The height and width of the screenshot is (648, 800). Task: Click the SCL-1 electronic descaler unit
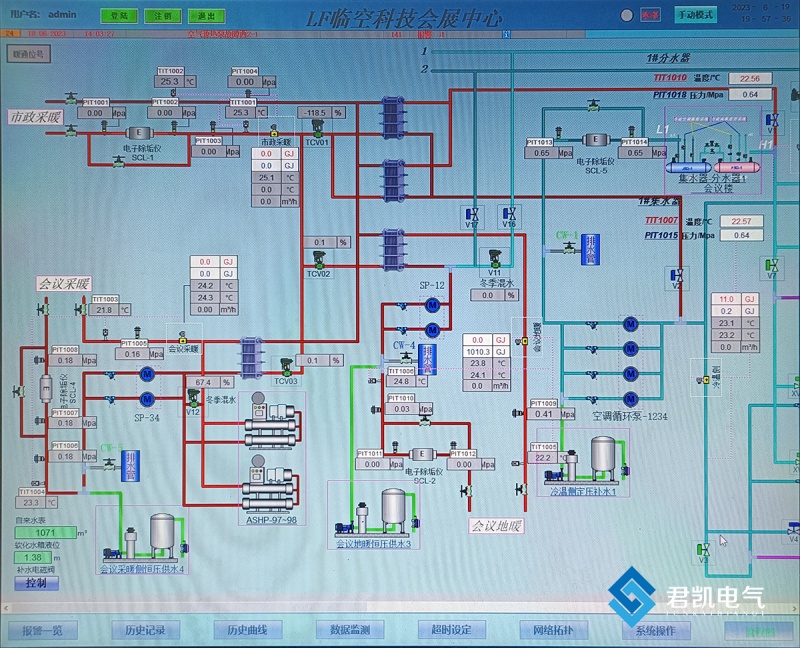(x=138, y=133)
